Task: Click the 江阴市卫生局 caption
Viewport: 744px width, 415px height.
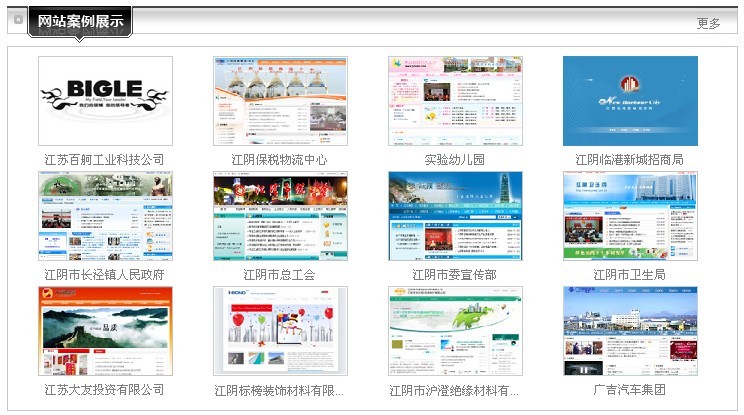Action: point(630,275)
